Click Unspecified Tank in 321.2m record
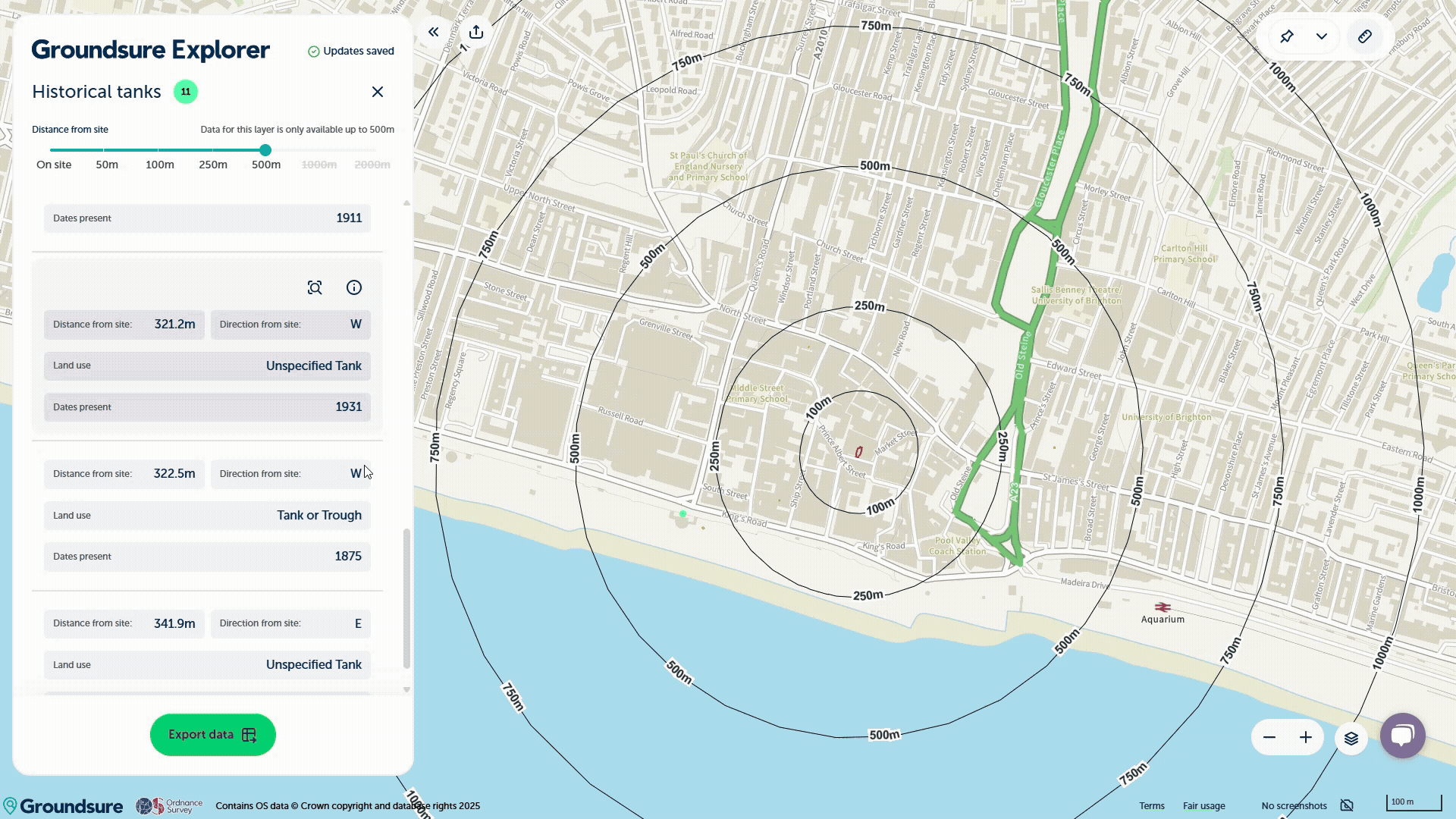 314,366
